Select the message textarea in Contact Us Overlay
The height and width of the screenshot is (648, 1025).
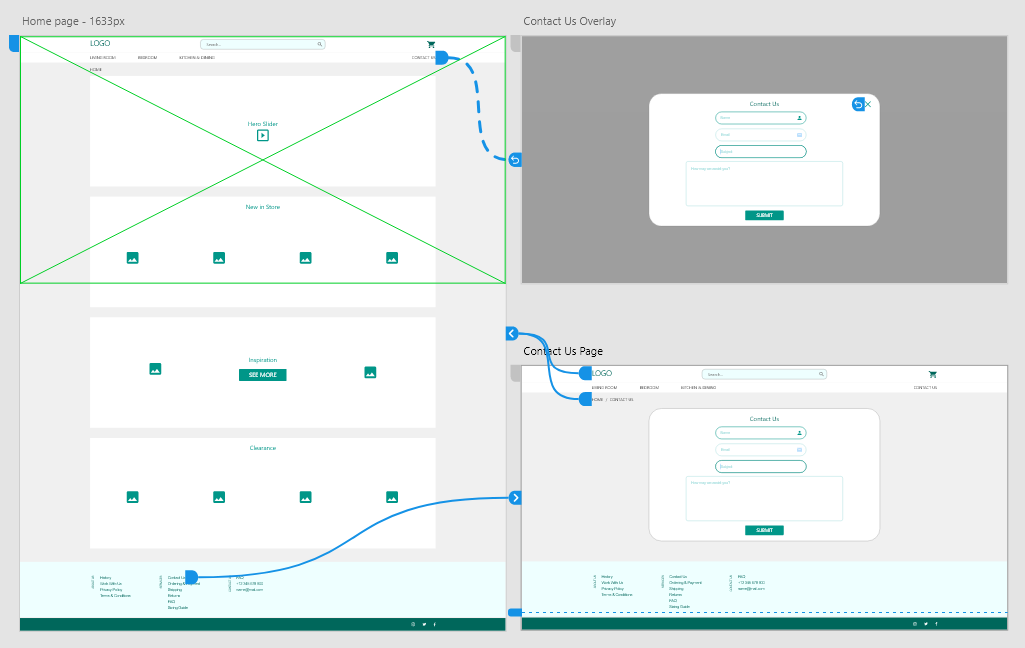(764, 184)
